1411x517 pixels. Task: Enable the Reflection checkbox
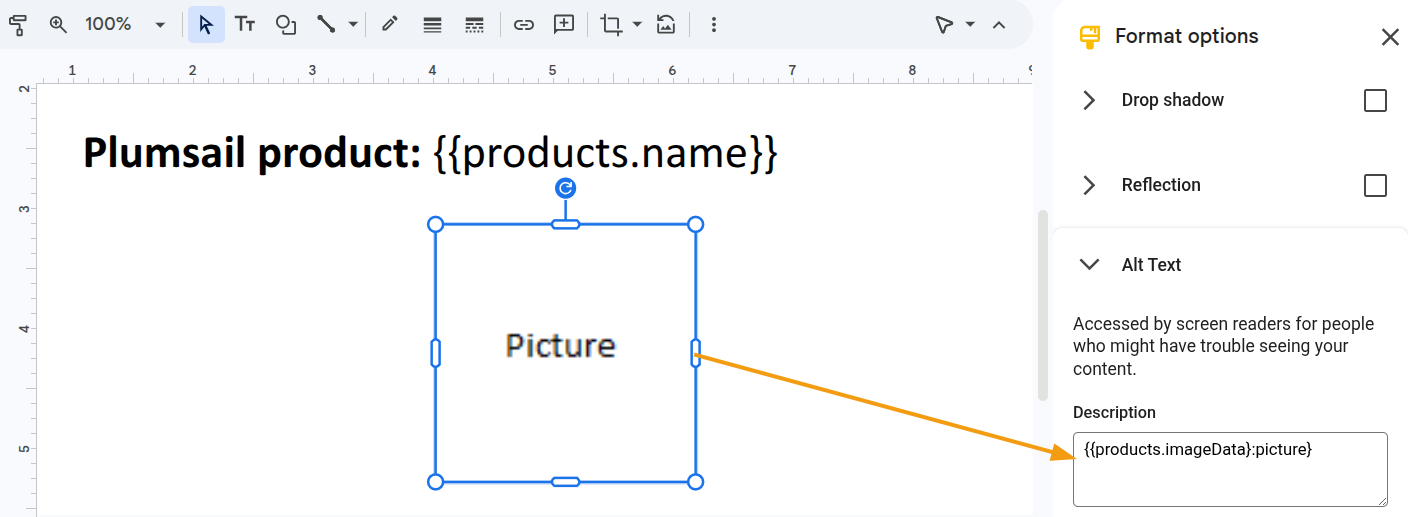(x=1376, y=185)
